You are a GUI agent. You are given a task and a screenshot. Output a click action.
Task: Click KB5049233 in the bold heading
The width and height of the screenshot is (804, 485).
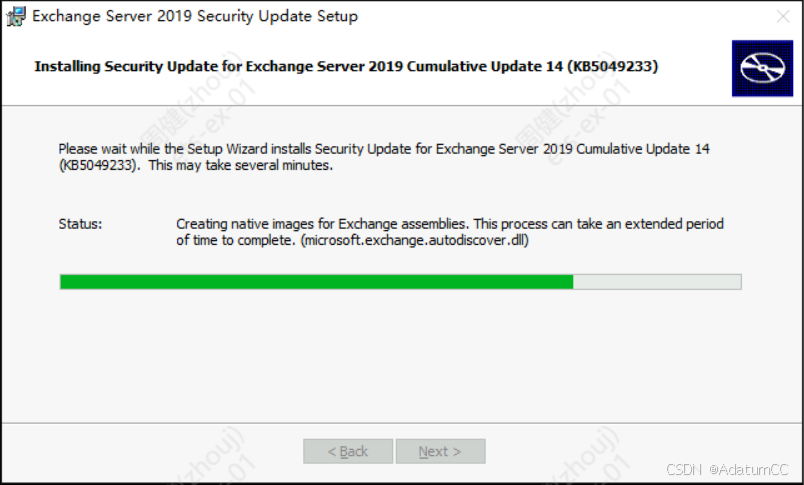pyautogui.click(x=612, y=67)
